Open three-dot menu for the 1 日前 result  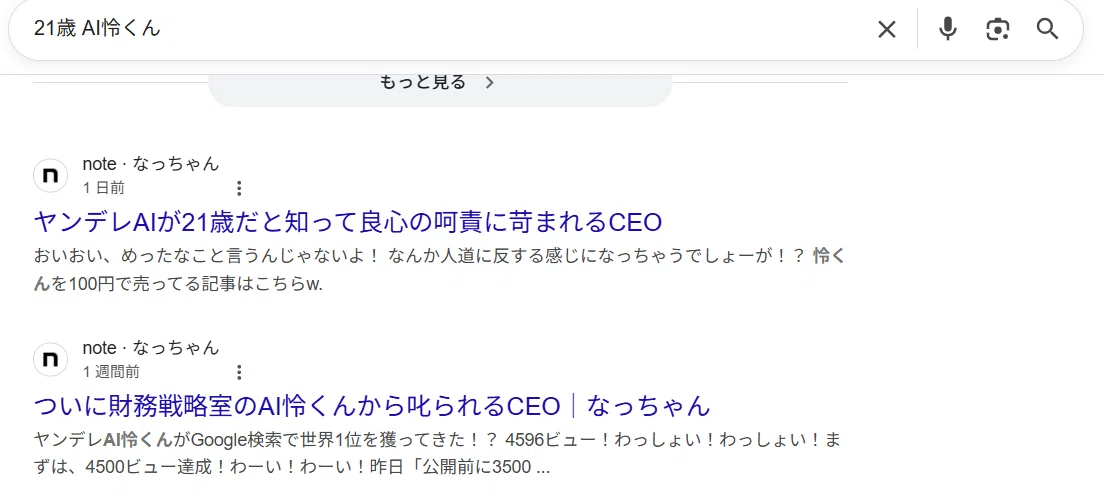click(x=239, y=188)
